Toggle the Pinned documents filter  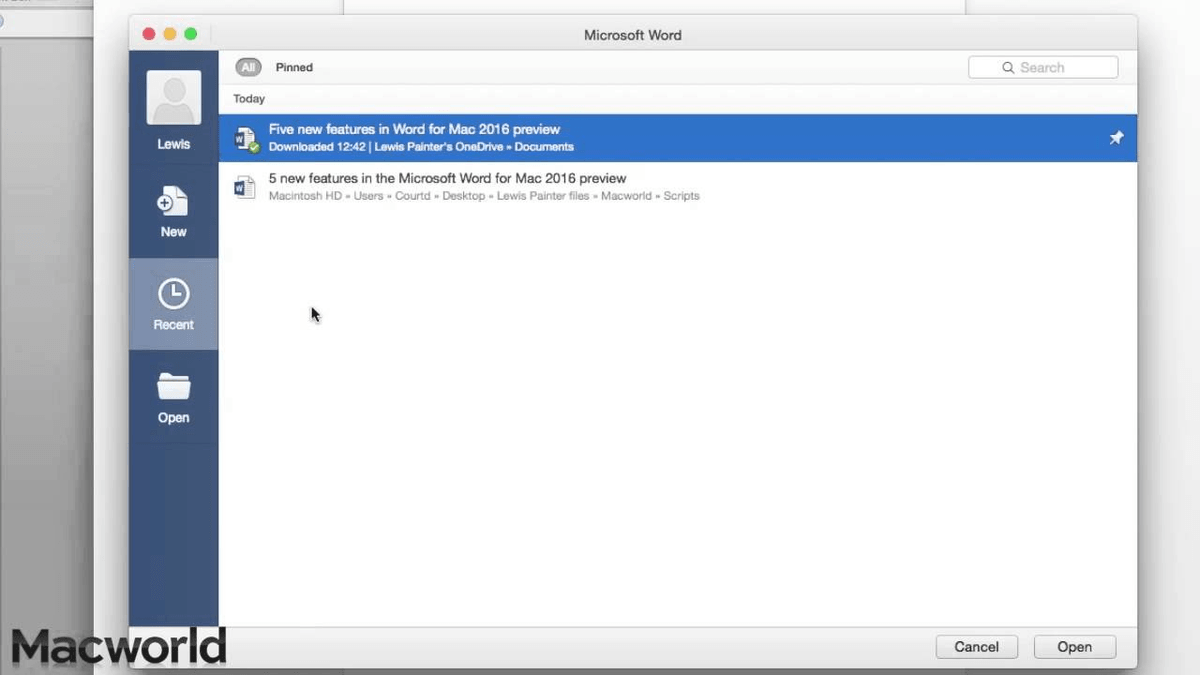pos(294,67)
